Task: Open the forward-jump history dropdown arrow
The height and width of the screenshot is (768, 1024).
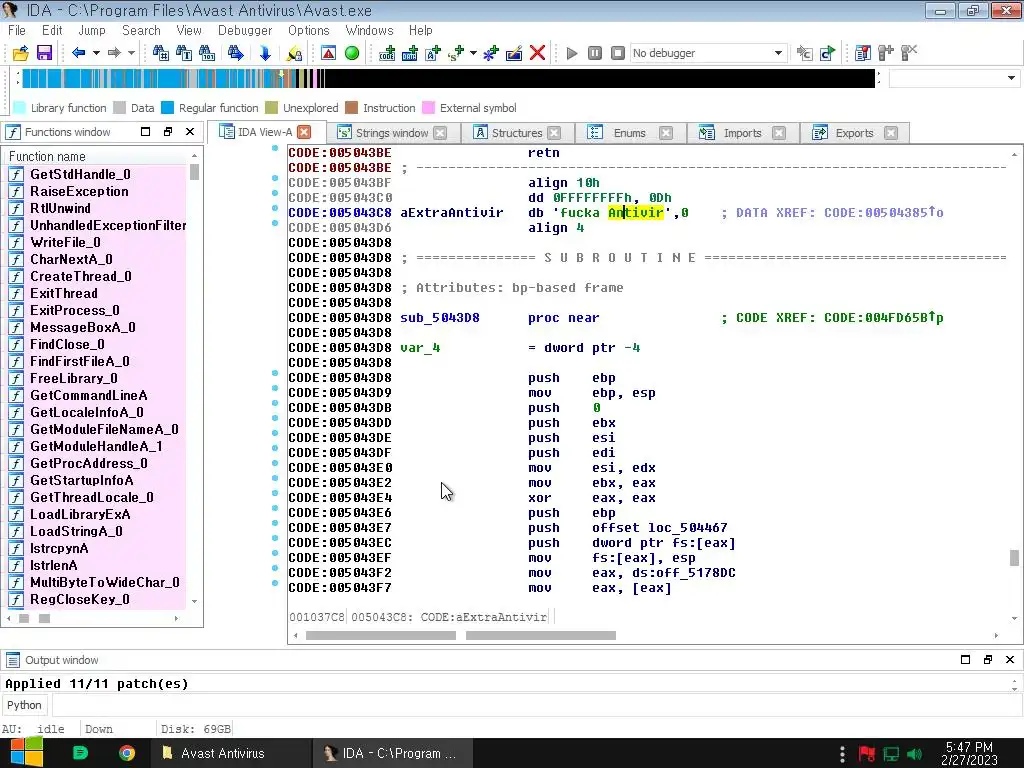Action: [x=131, y=53]
